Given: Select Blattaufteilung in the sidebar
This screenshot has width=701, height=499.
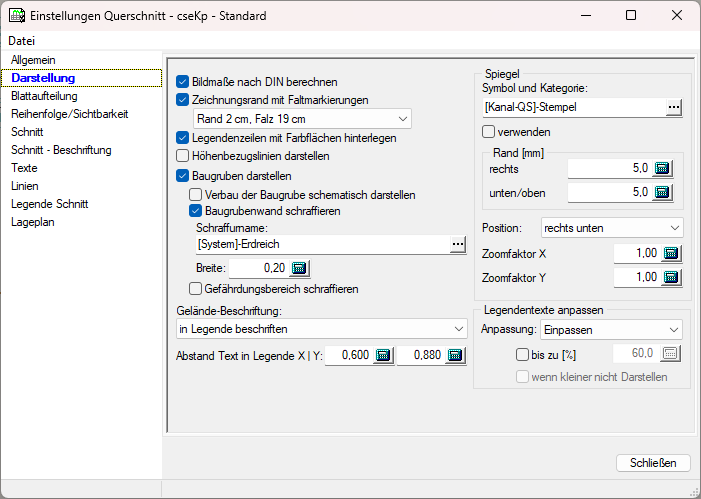Looking at the screenshot, I should [44, 96].
